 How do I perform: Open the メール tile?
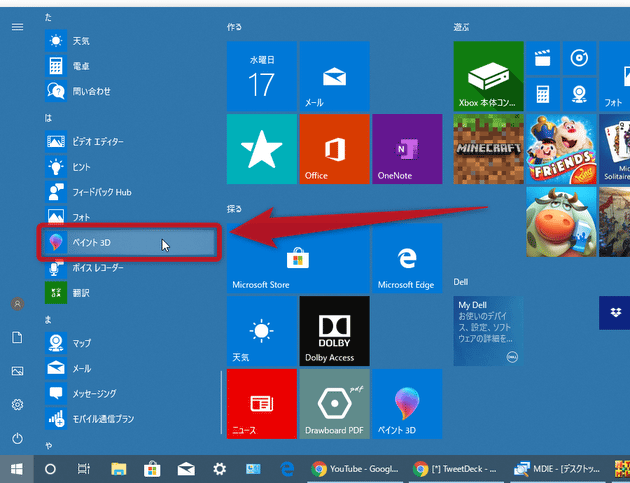(x=334, y=76)
